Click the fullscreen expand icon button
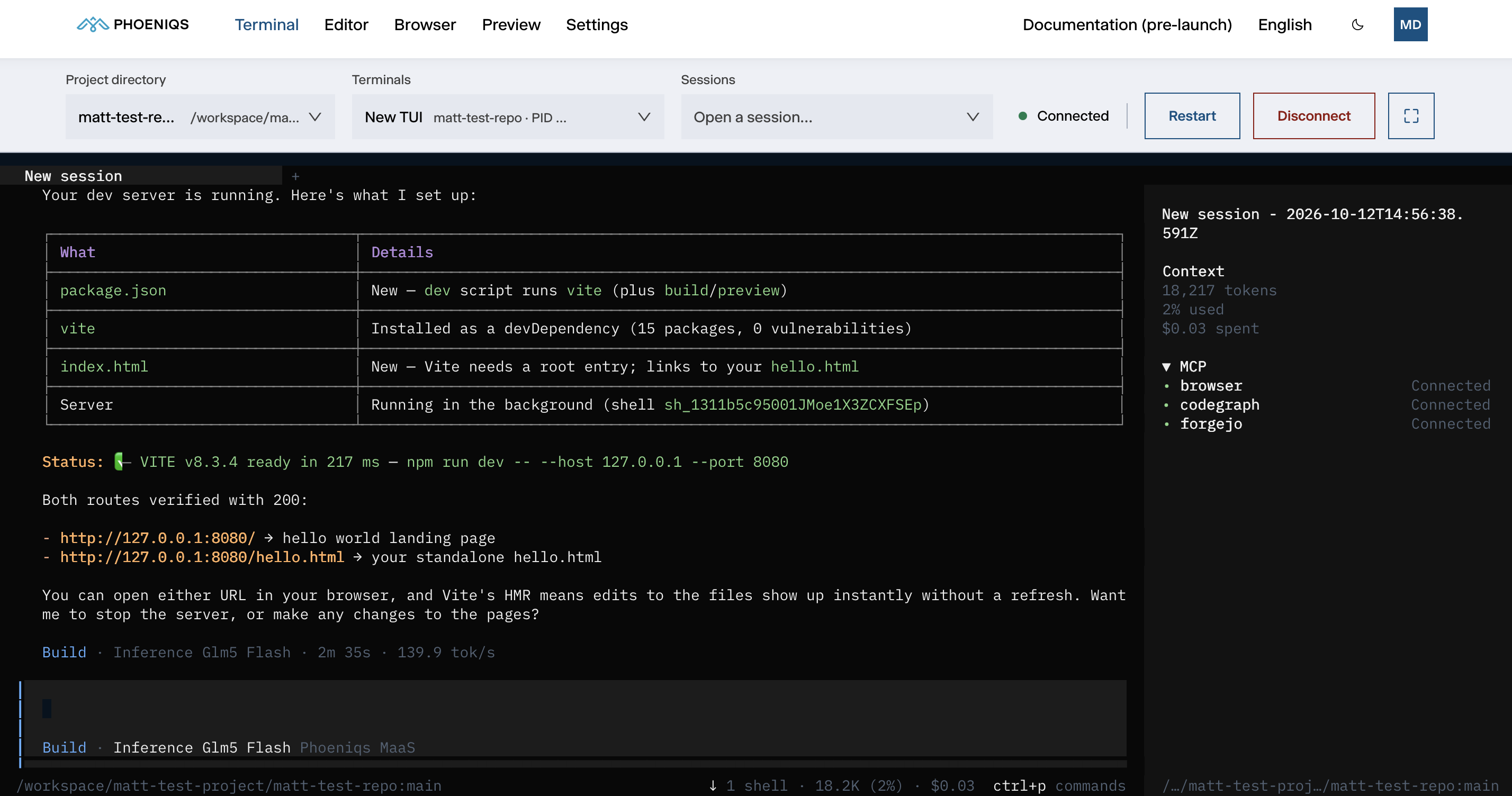 (x=1411, y=116)
